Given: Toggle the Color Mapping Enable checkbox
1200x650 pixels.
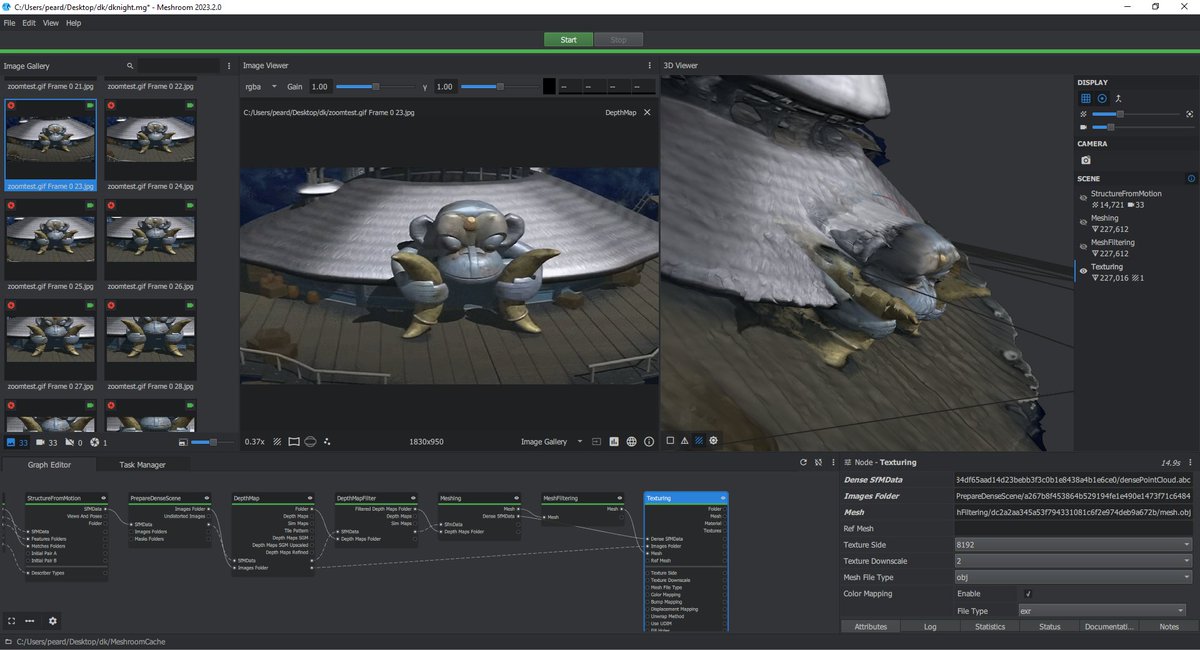Looking at the screenshot, I should click(x=1028, y=594).
